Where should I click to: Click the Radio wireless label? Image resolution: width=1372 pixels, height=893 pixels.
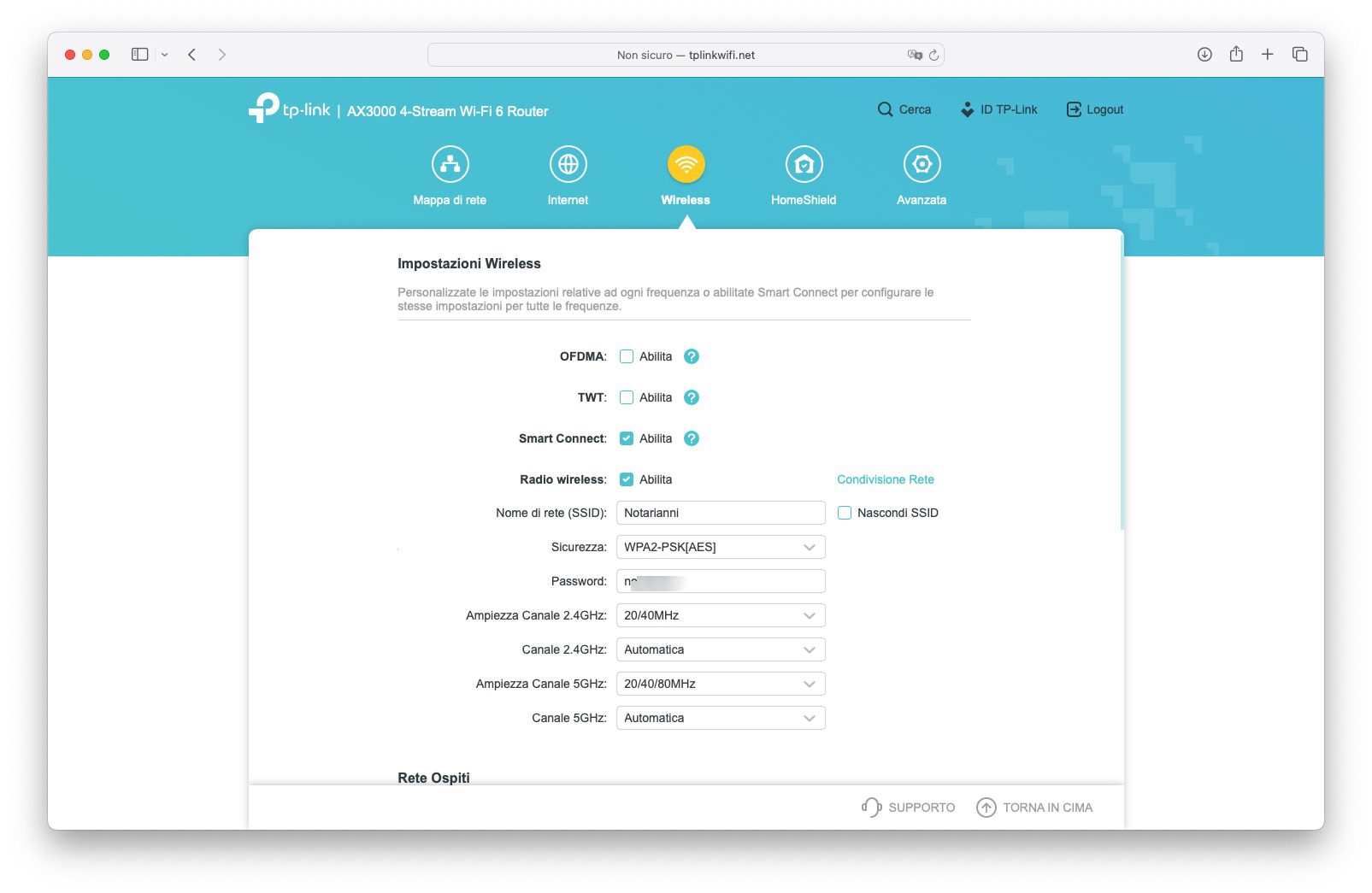(x=563, y=479)
